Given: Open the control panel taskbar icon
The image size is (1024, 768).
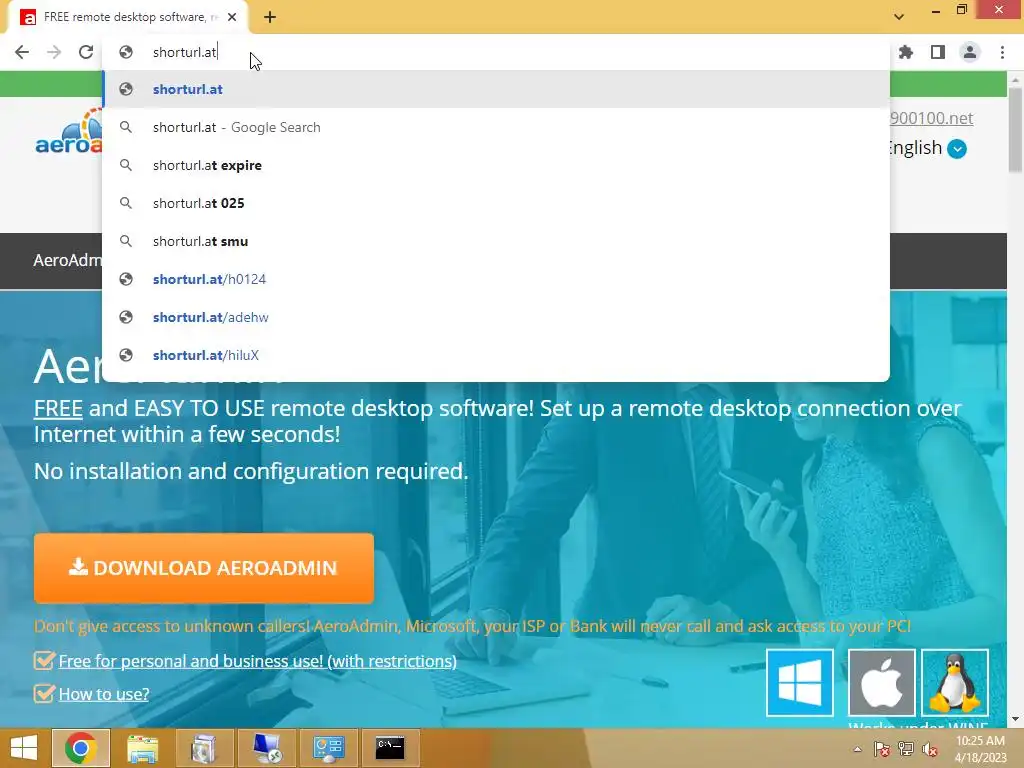Looking at the screenshot, I should (328, 748).
